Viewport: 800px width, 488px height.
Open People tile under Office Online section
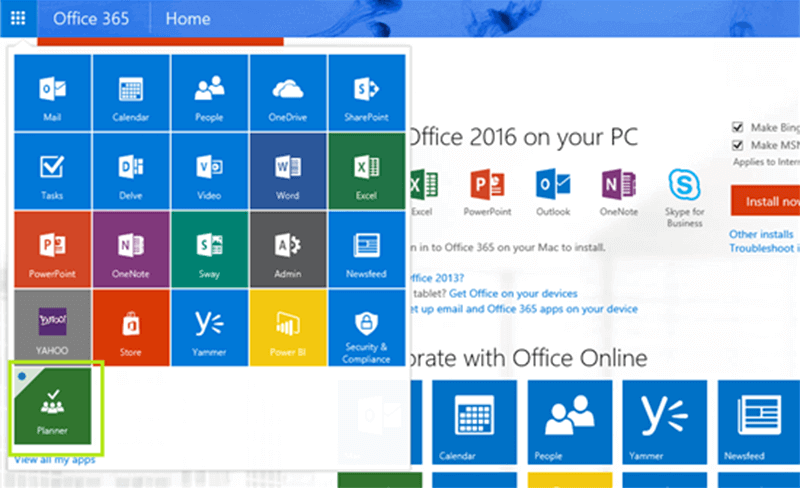[570, 422]
